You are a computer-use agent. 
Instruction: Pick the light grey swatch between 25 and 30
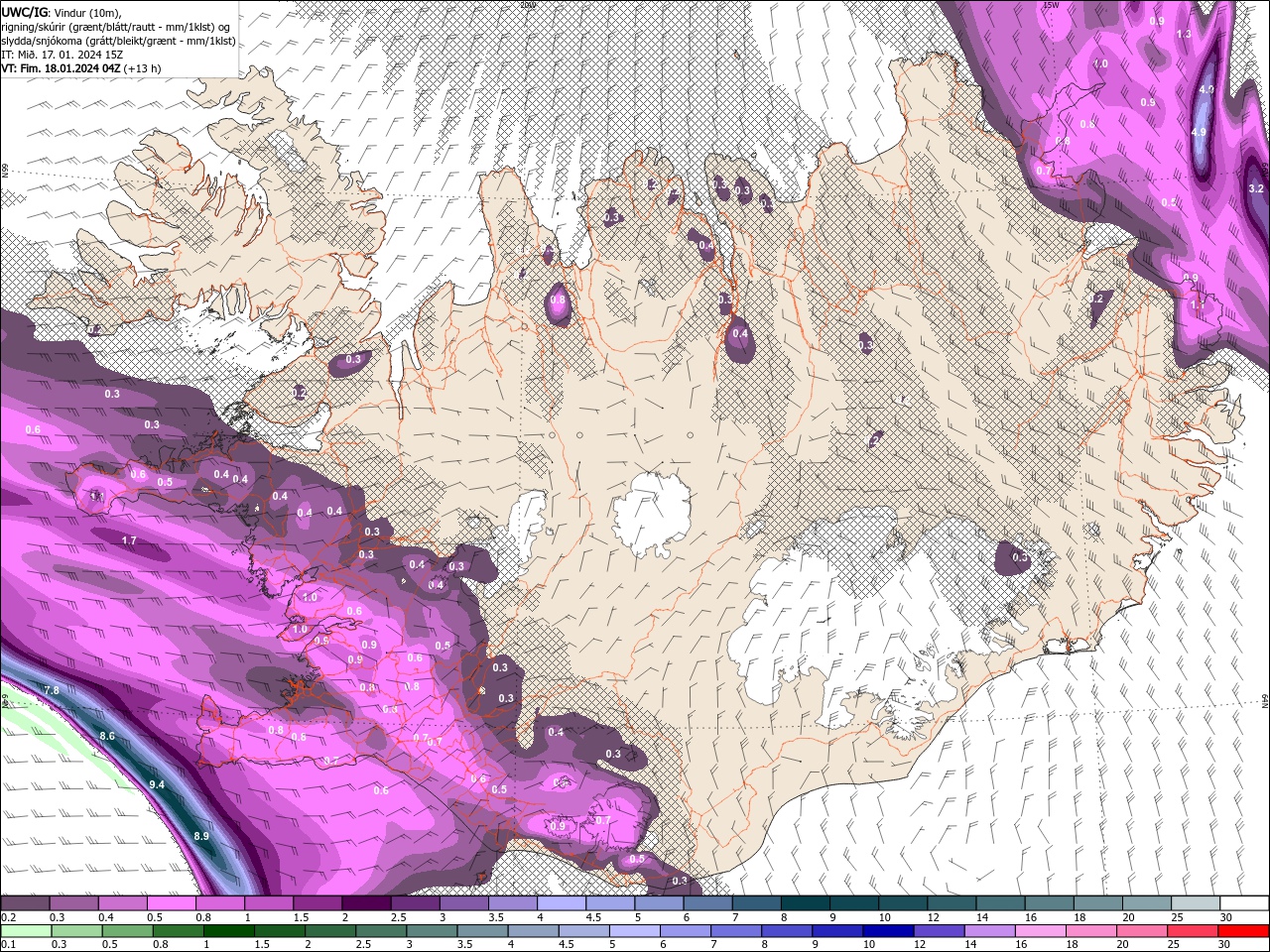(1196, 903)
